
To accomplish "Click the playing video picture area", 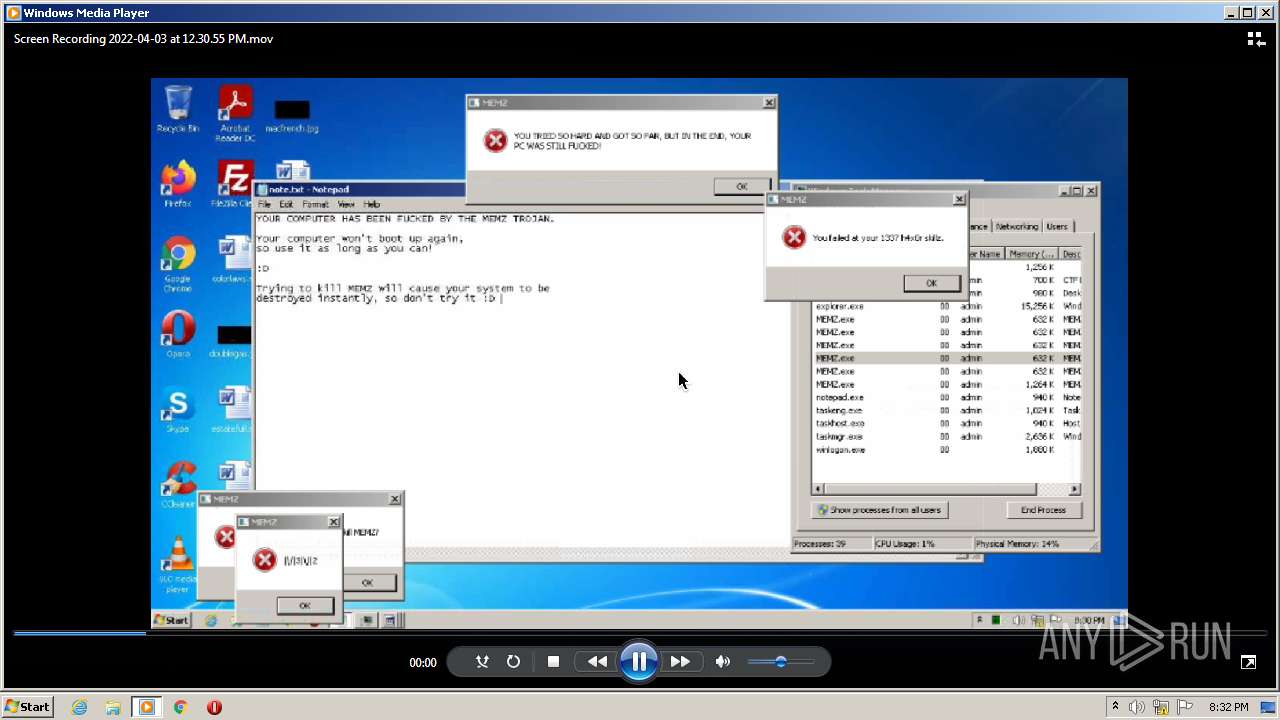I will [640, 353].
